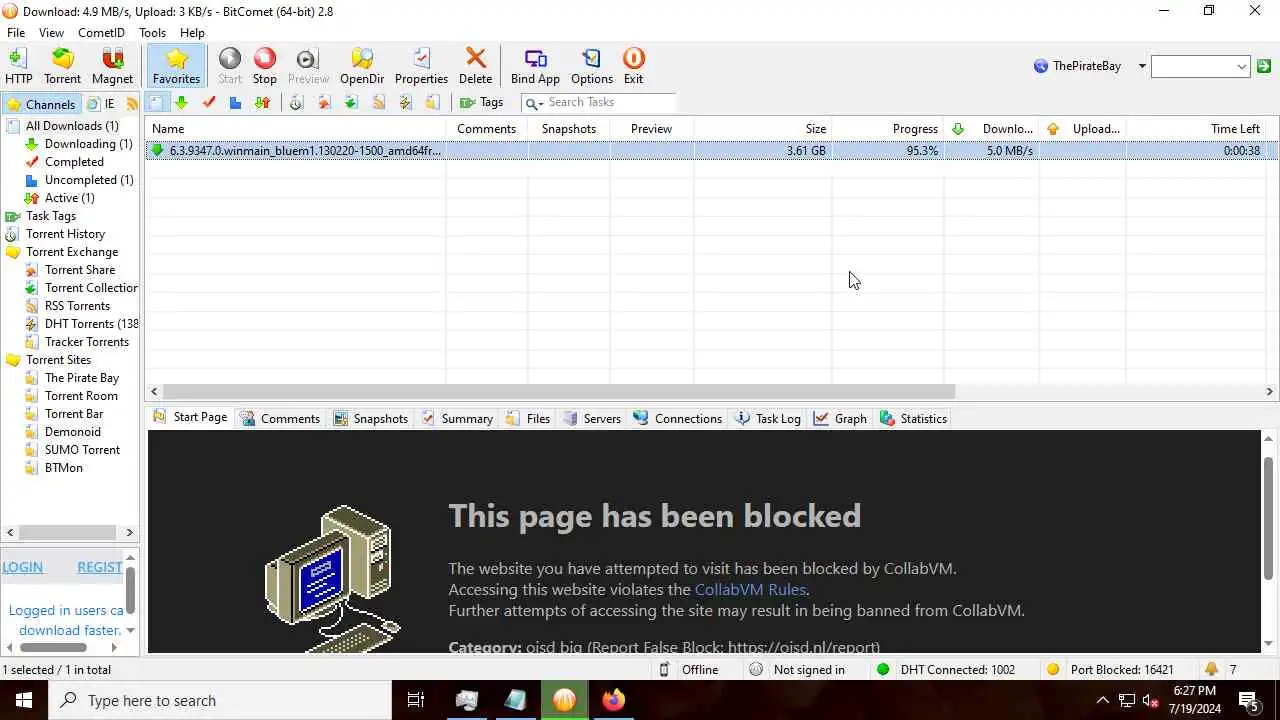Screen dimensions: 1280x720
Task: Open the View menu
Action: tap(51, 33)
